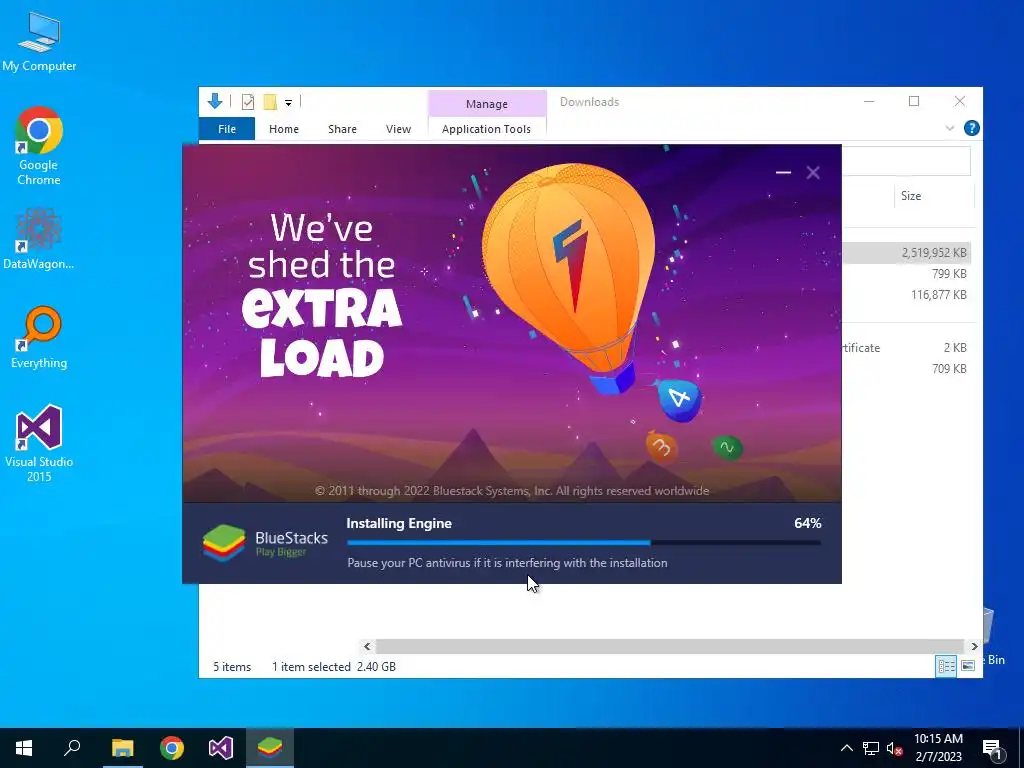Viewport: 1024px width, 768px height.
Task: Switch Explorer to details view icon
Action: (x=946, y=665)
